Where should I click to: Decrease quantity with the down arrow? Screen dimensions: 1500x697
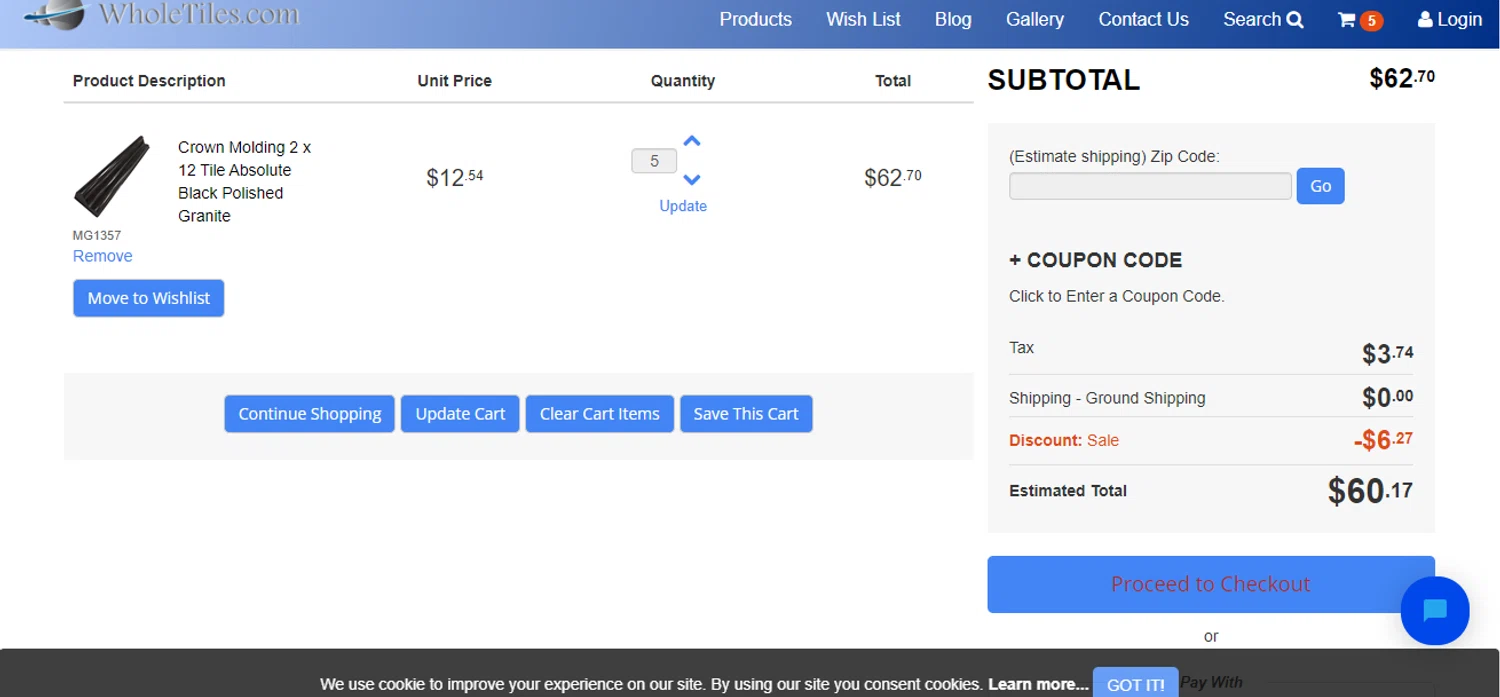click(x=692, y=180)
